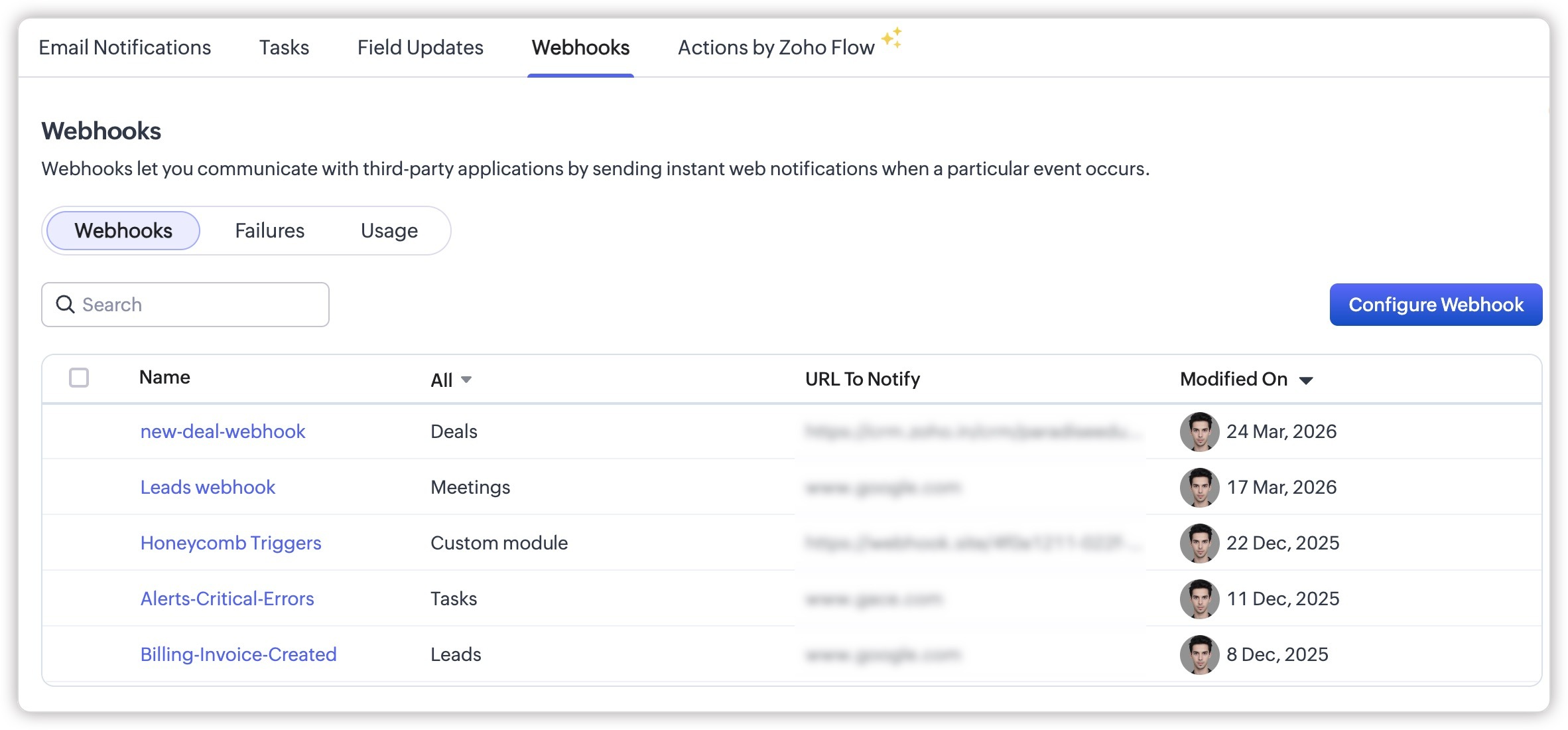This screenshot has height=730, width=1568.
Task: Click the Configure Webhook button
Action: (x=1436, y=305)
